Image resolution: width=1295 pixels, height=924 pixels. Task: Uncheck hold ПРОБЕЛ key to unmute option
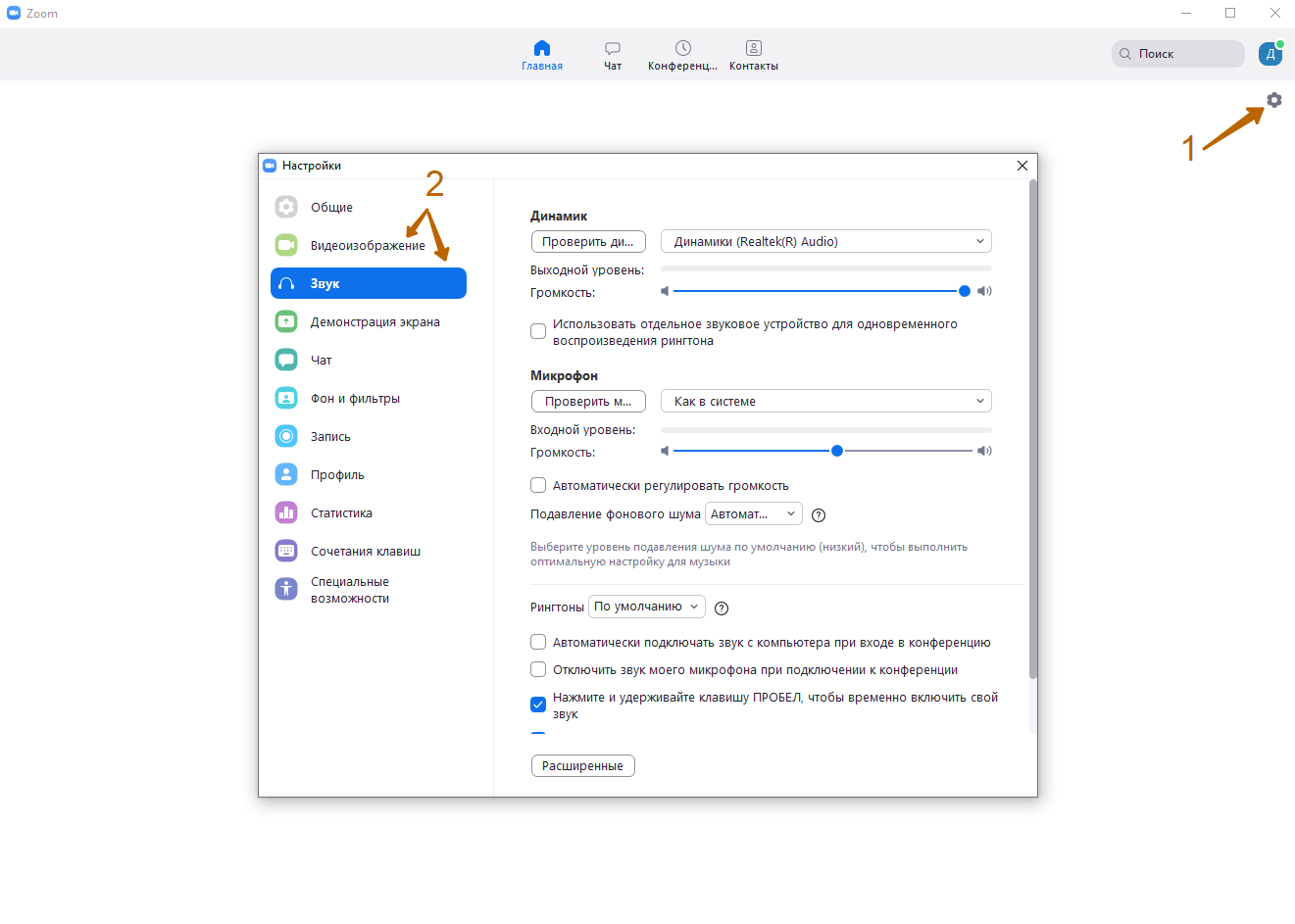coord(538,705)
